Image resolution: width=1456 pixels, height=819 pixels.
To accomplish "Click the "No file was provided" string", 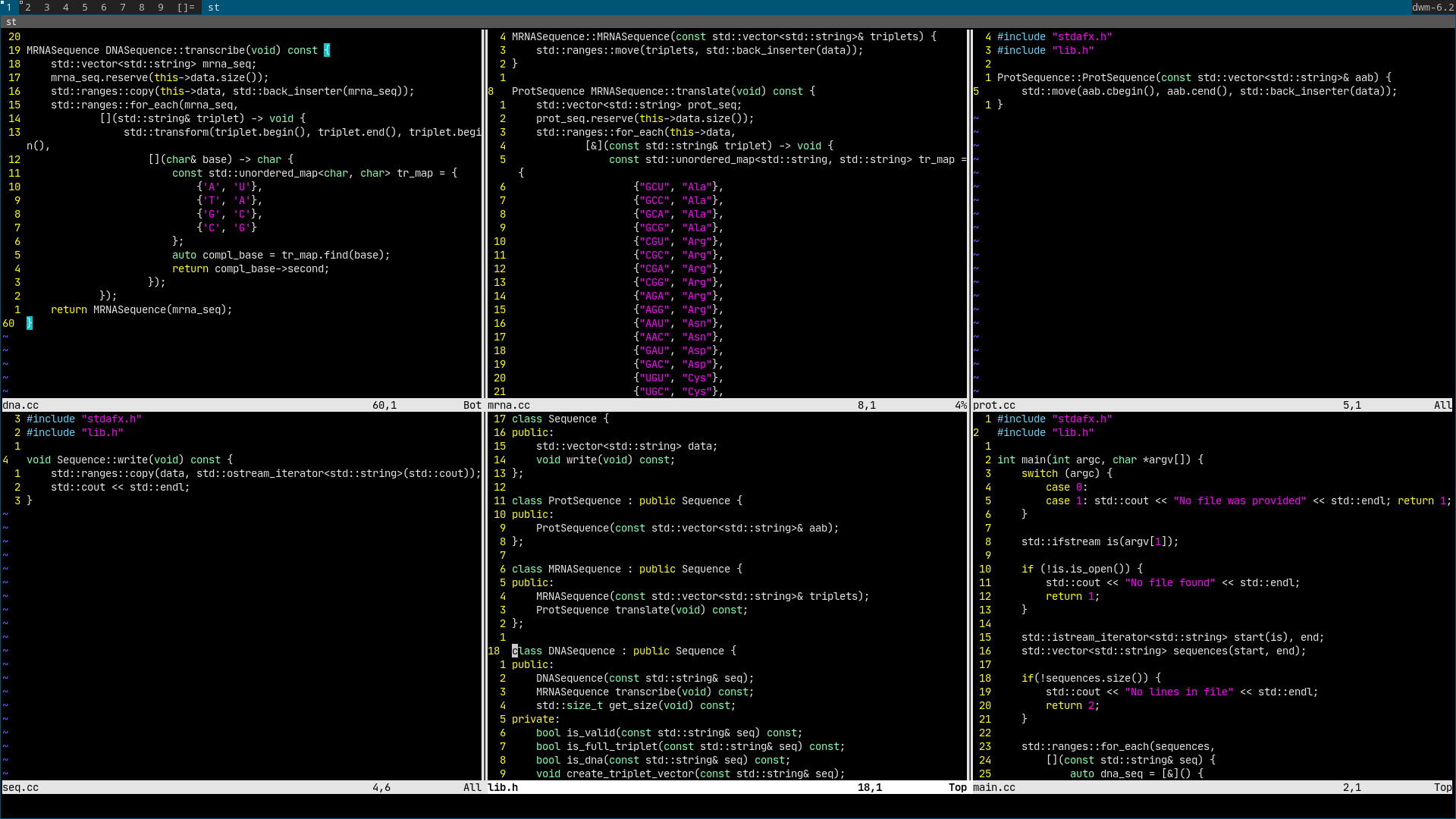I will coord(1239,500).
